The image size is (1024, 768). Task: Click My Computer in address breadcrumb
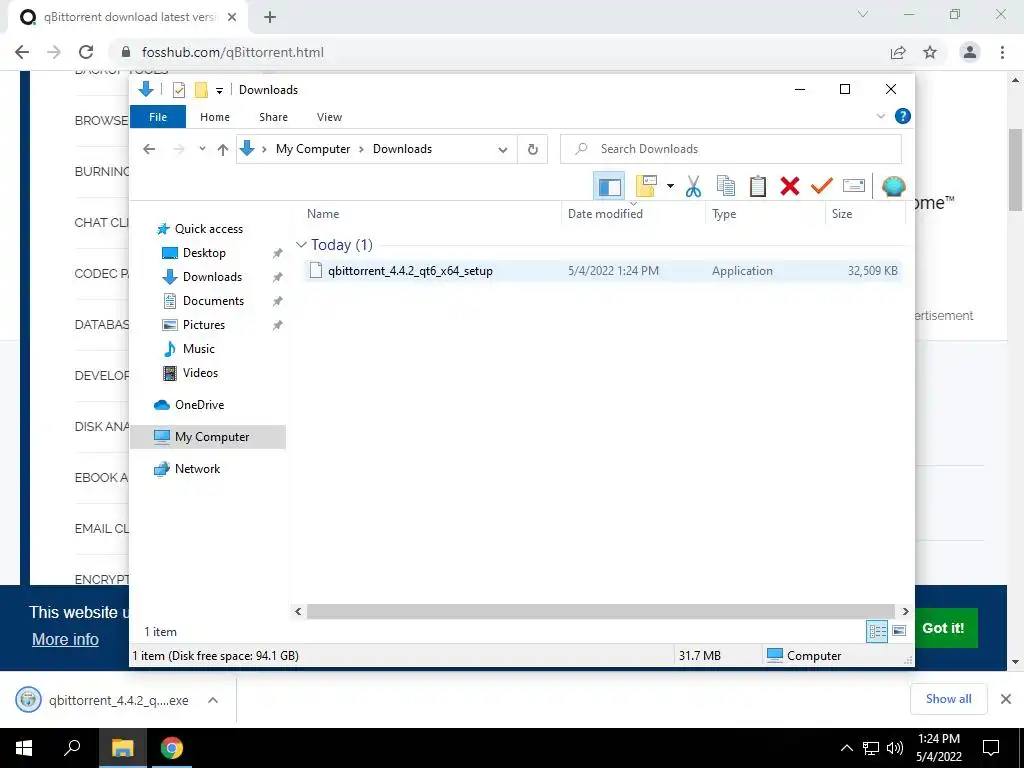click(313, 149)
